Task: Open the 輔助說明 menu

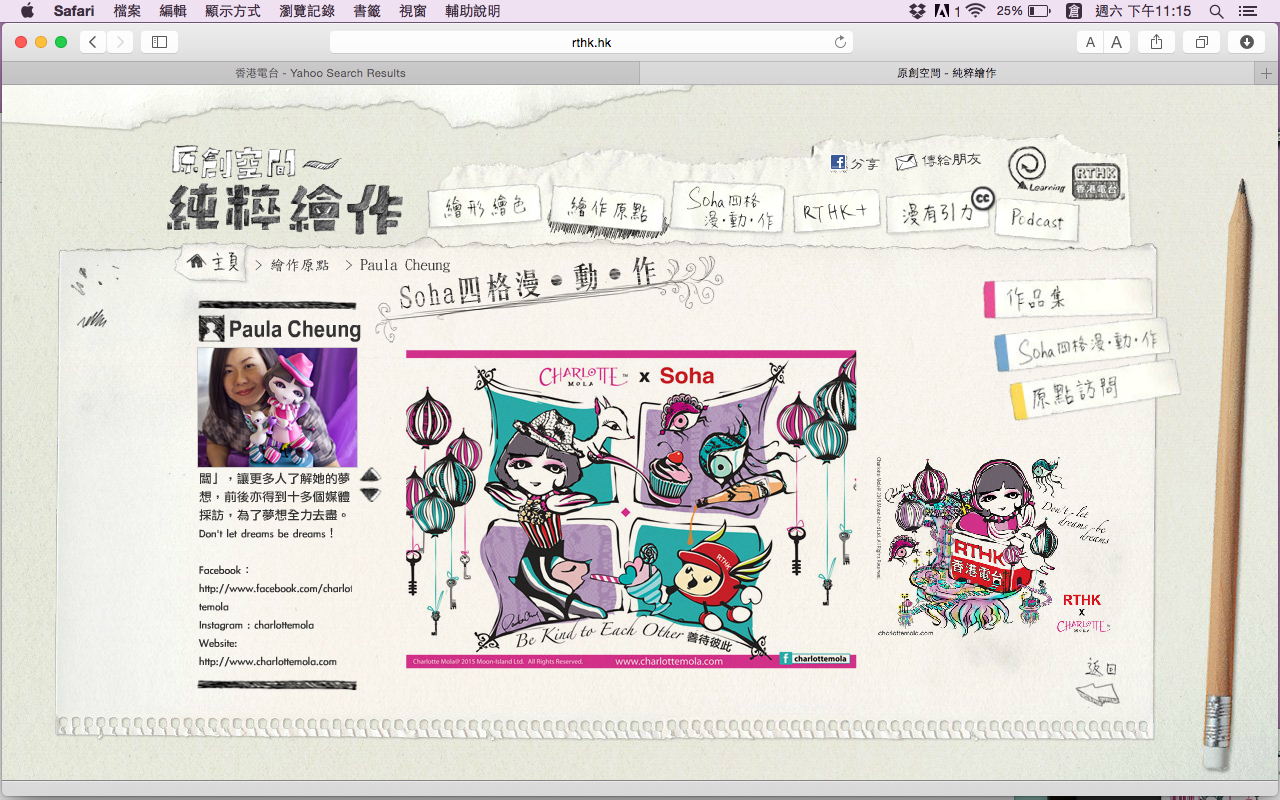Action: (473, 11)
